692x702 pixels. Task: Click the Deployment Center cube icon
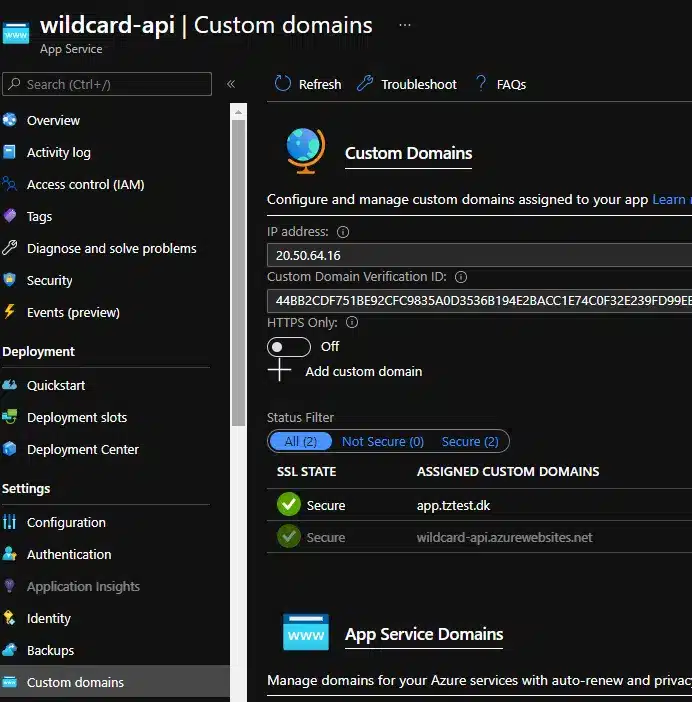(9, 449)
